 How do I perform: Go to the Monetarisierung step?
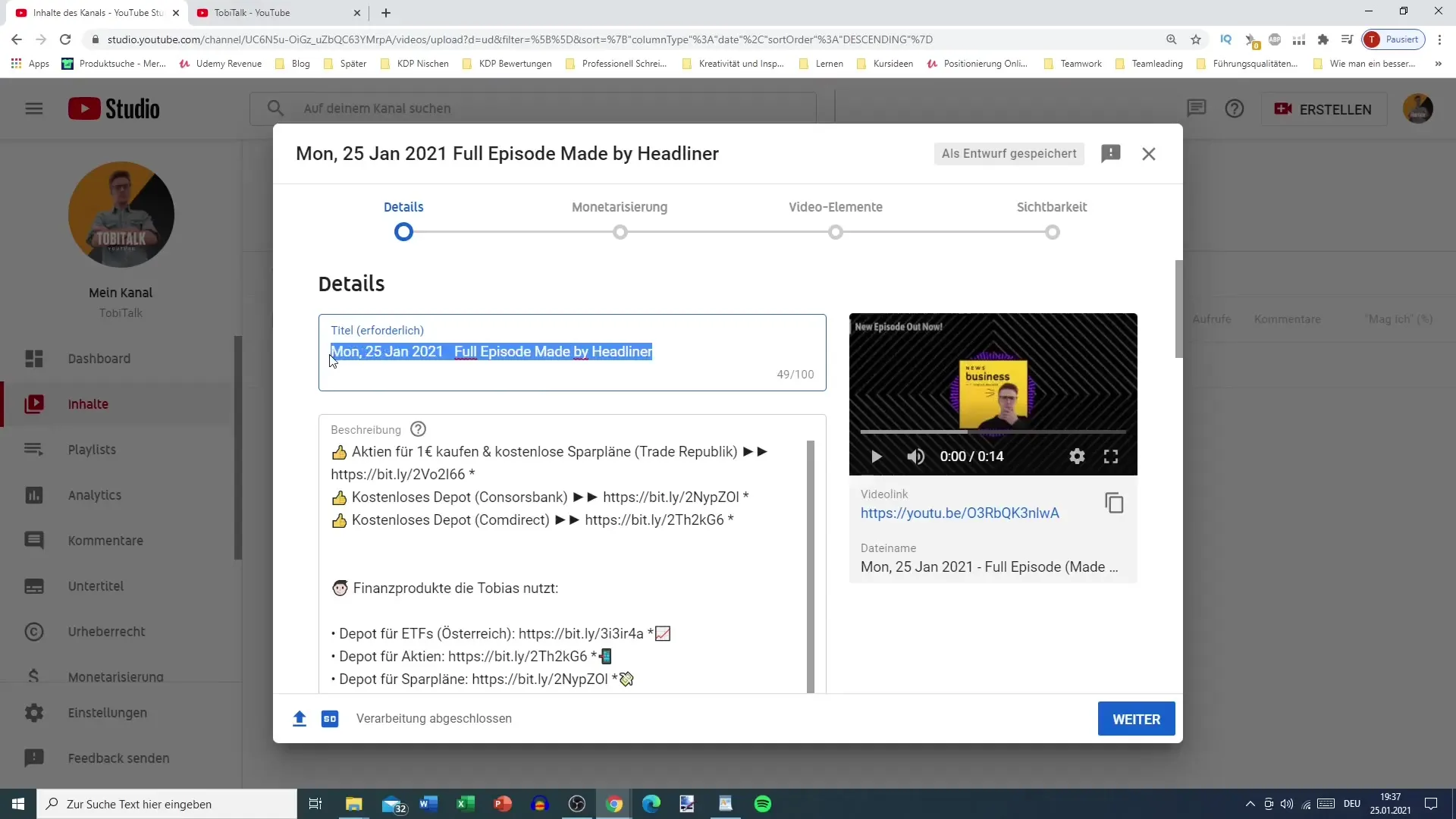pos(620,218)
